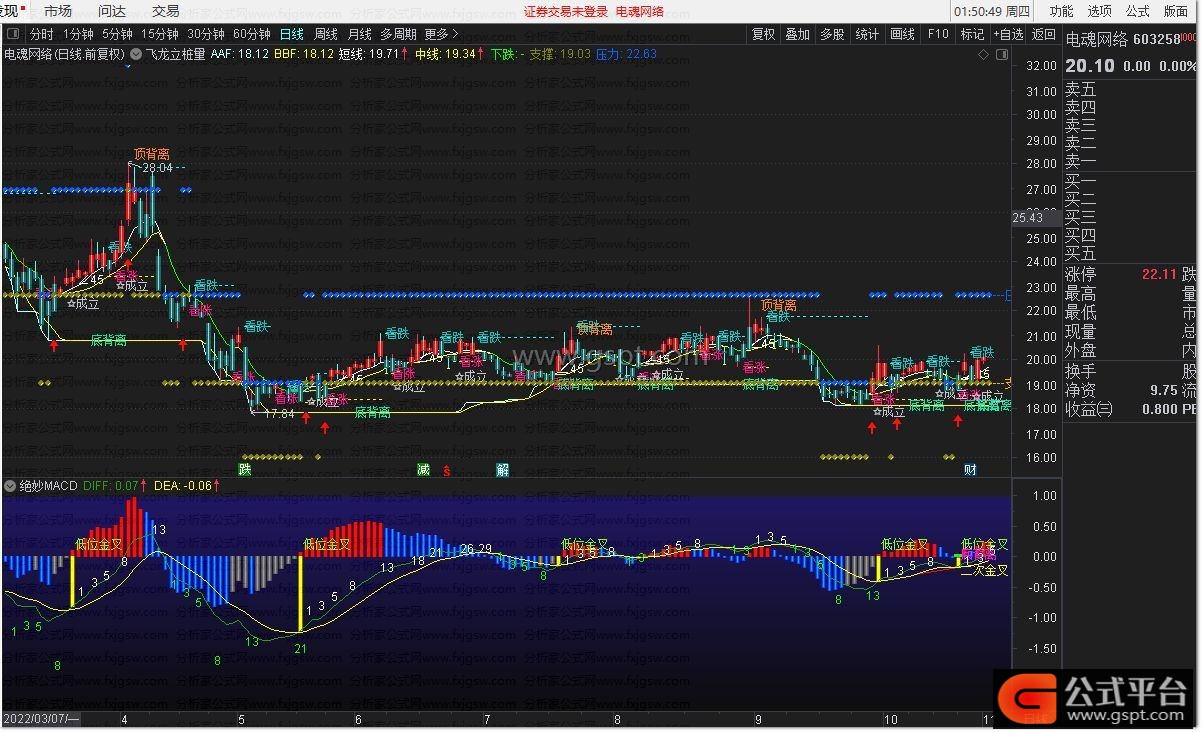1203x732 pixels.
Task: Open the F10 company info
Action: click(938, 34)
